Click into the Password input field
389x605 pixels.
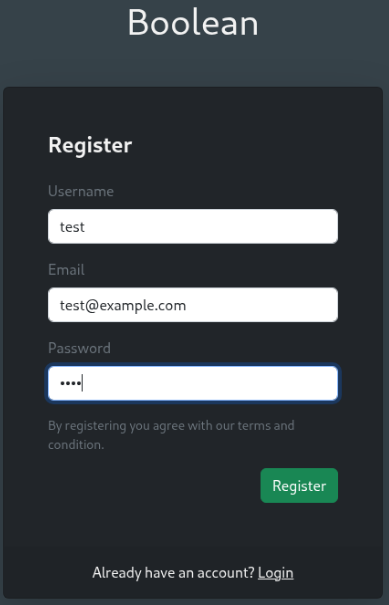(193, 383)
